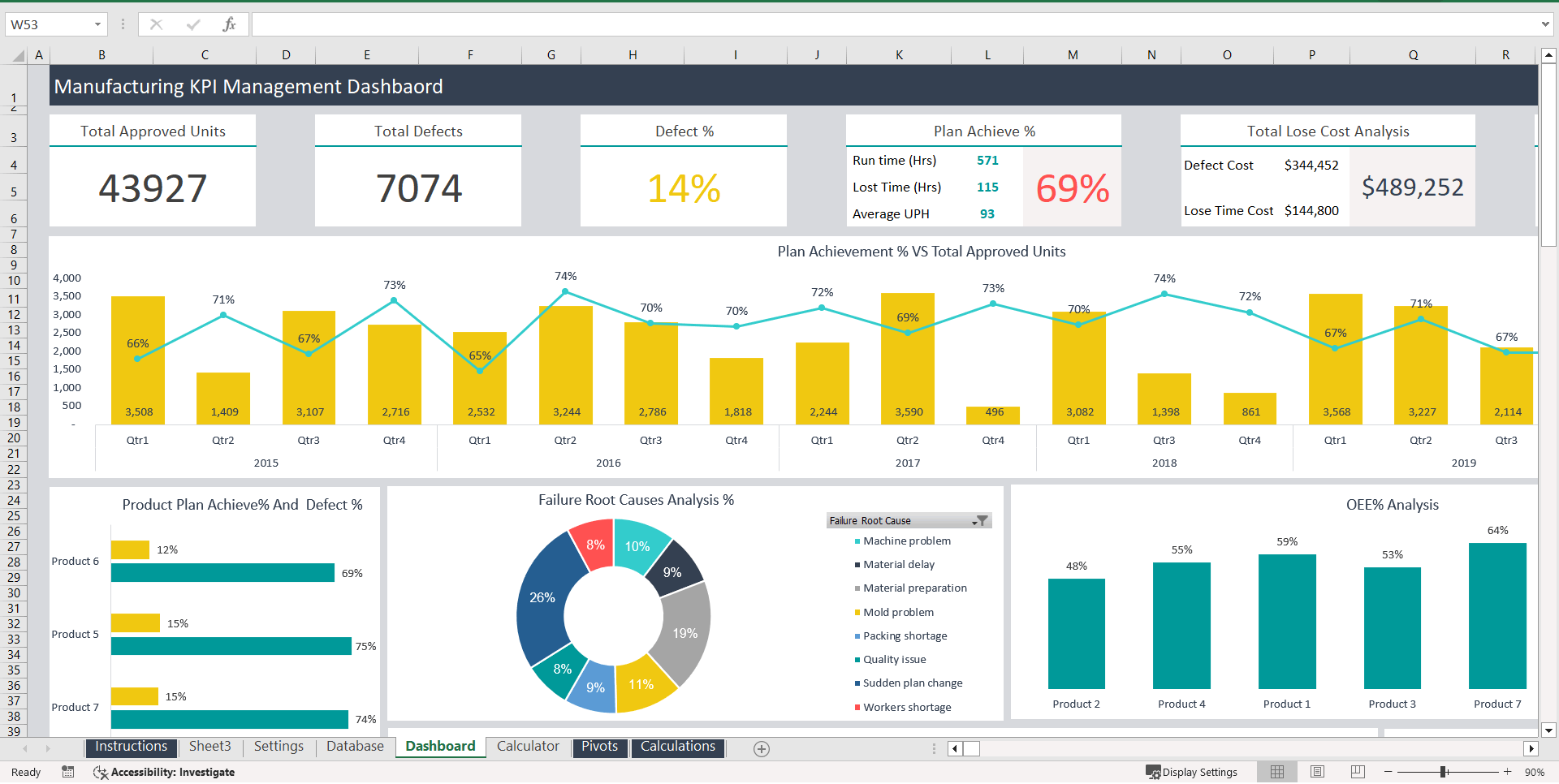Switch to Page Layout view icon
This screenshot has width=1559, height=784.
tap(1317, 772)
